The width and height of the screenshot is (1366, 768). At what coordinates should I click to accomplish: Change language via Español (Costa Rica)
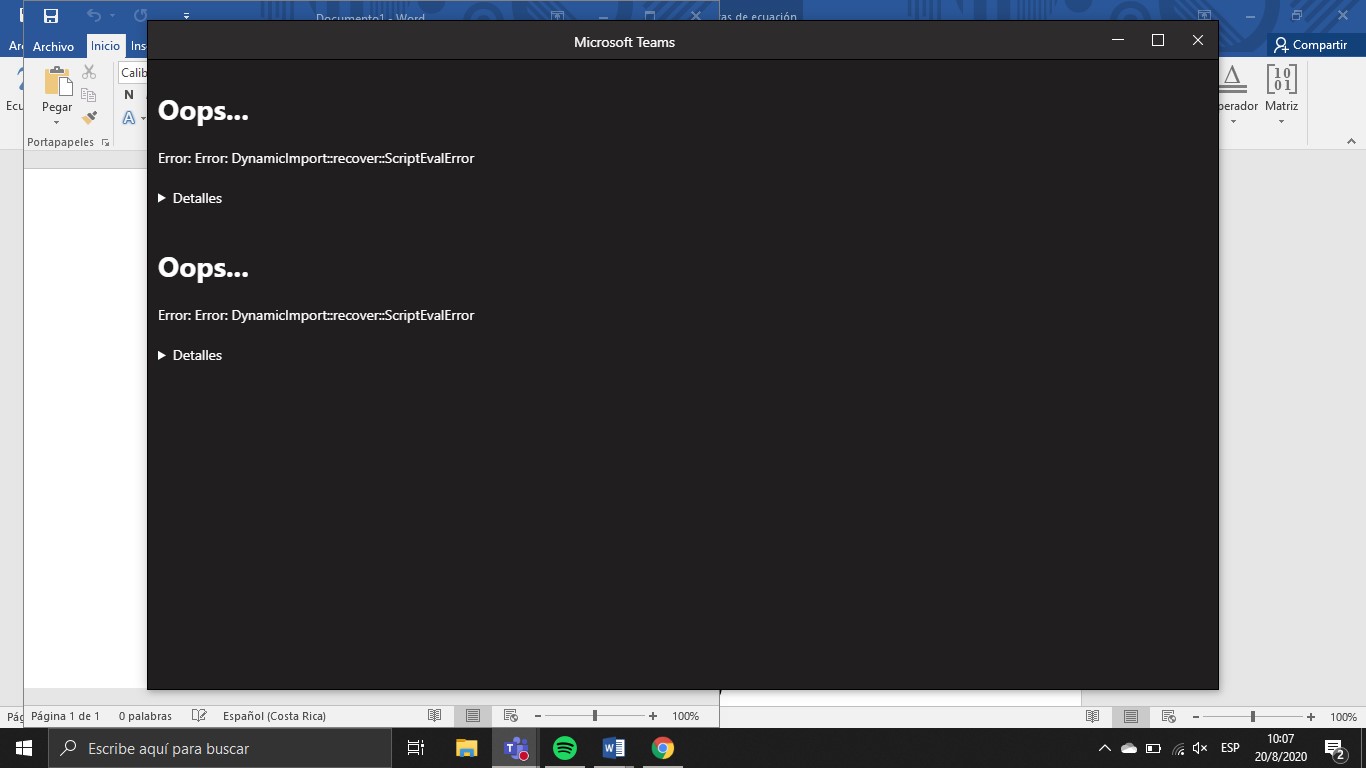274,716
